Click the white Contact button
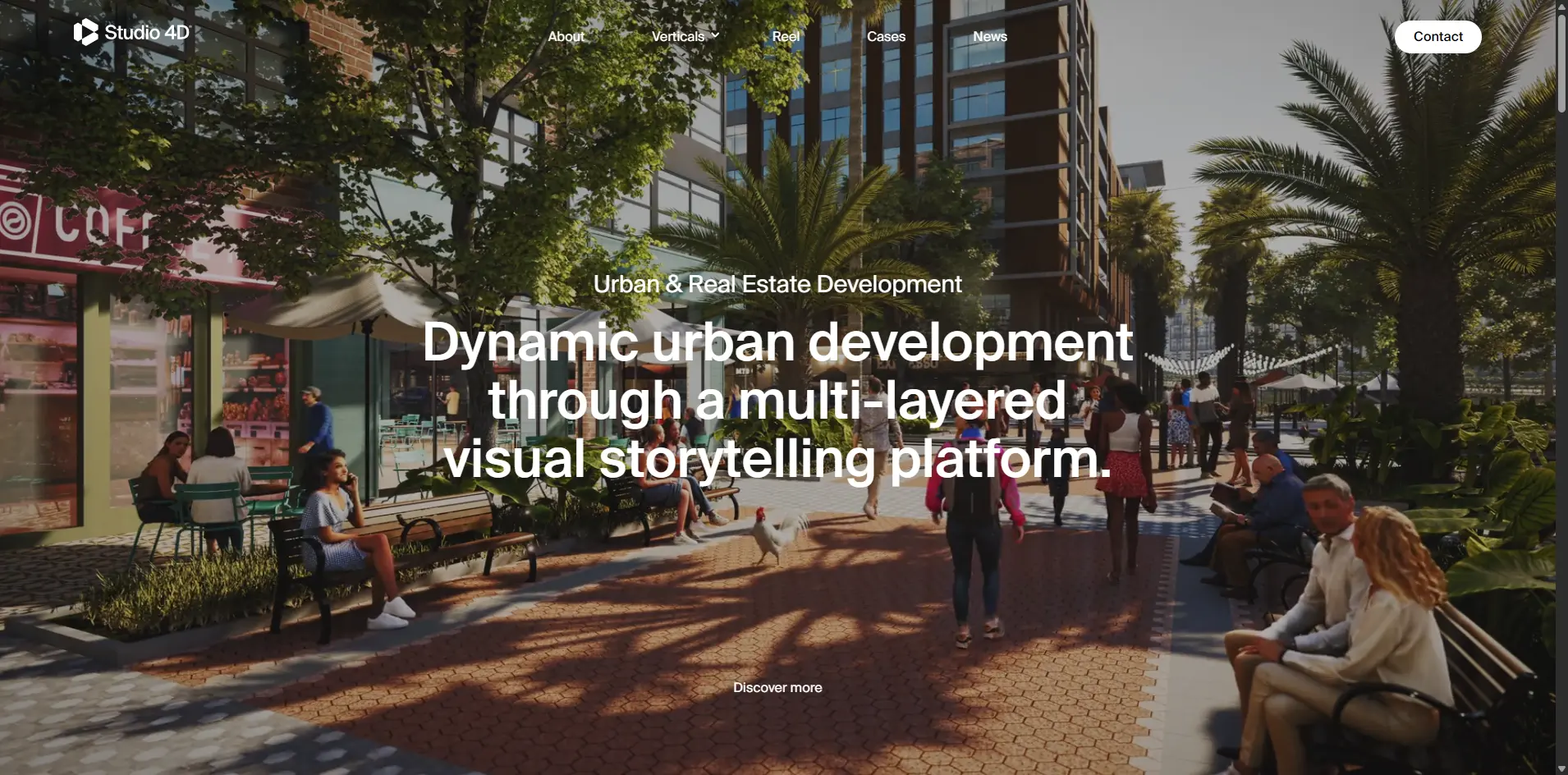The height and width of the screenshot is (775, 1568). (1437, 36)
